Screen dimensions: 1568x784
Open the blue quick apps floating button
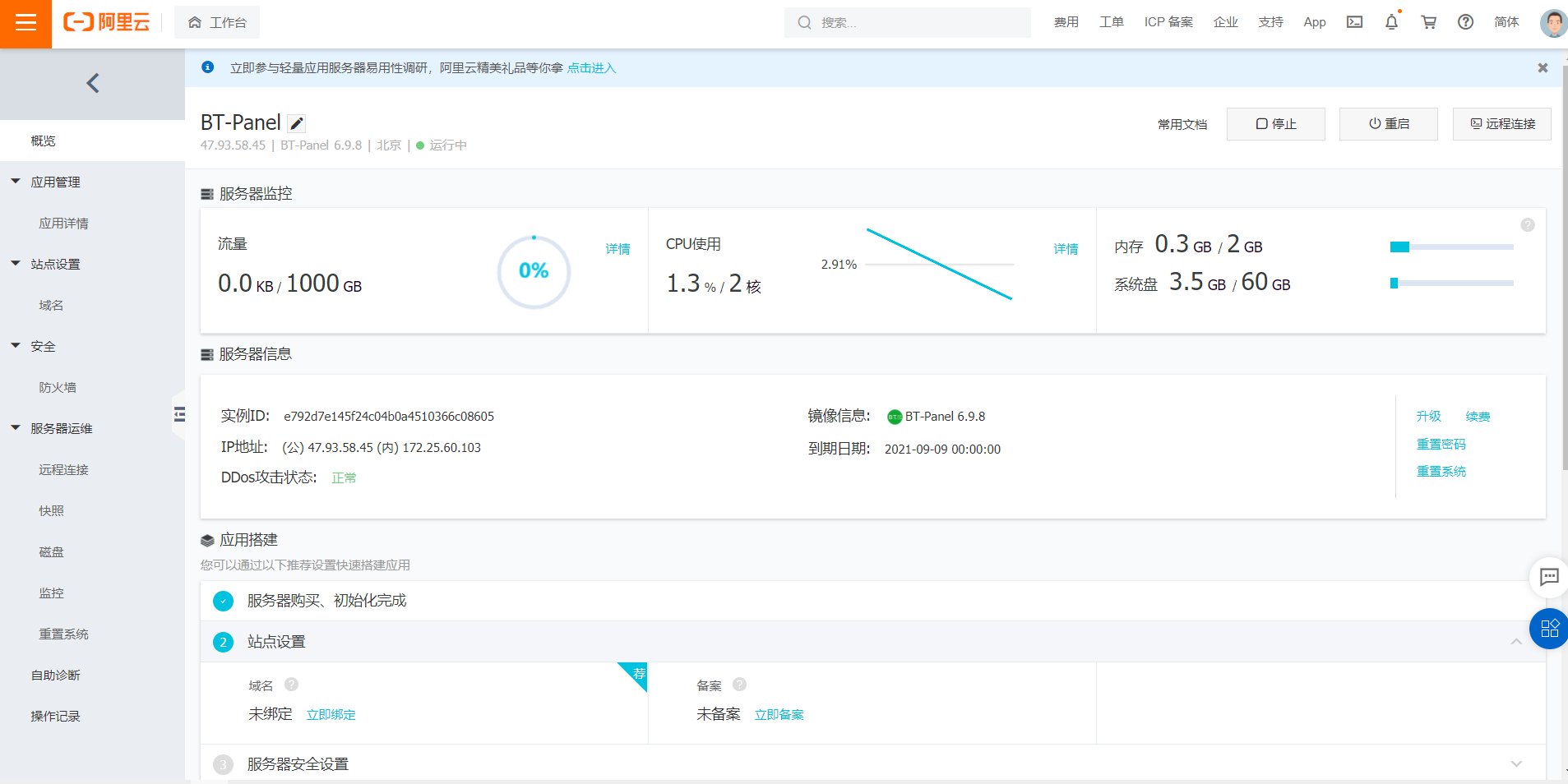tap(1549, 629)
